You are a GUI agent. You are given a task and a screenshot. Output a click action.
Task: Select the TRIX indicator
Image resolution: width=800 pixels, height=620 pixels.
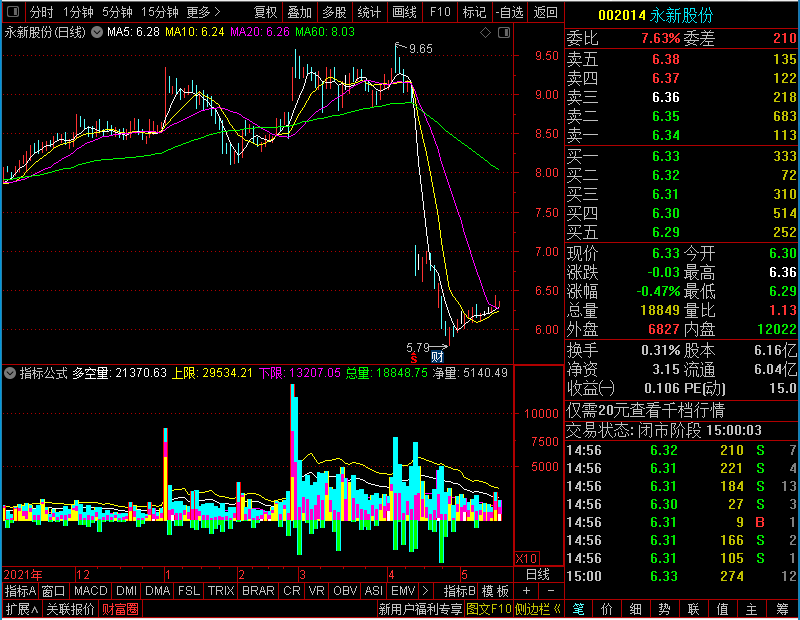[221, 591]
